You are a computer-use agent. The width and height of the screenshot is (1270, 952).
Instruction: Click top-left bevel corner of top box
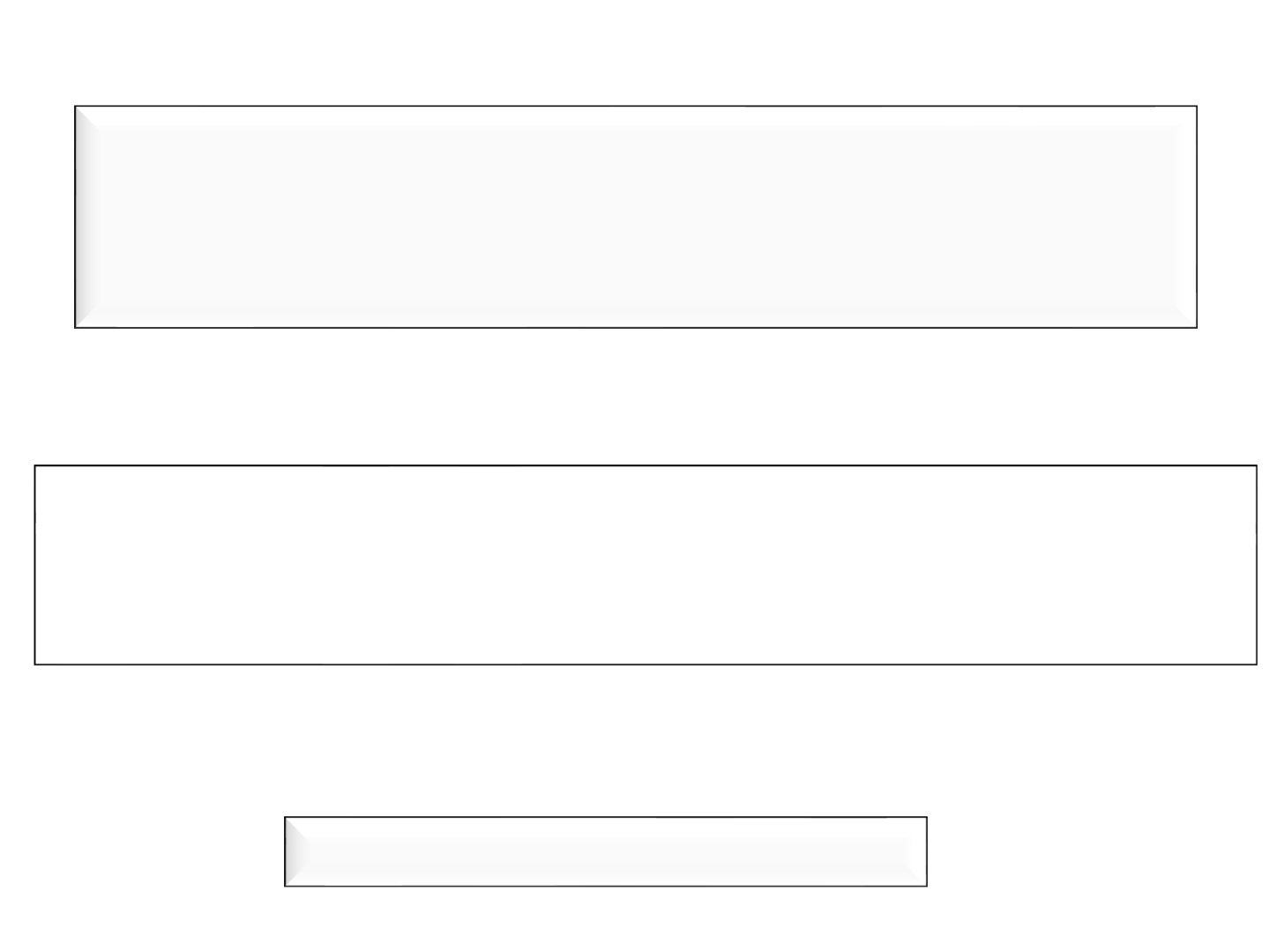85,116
